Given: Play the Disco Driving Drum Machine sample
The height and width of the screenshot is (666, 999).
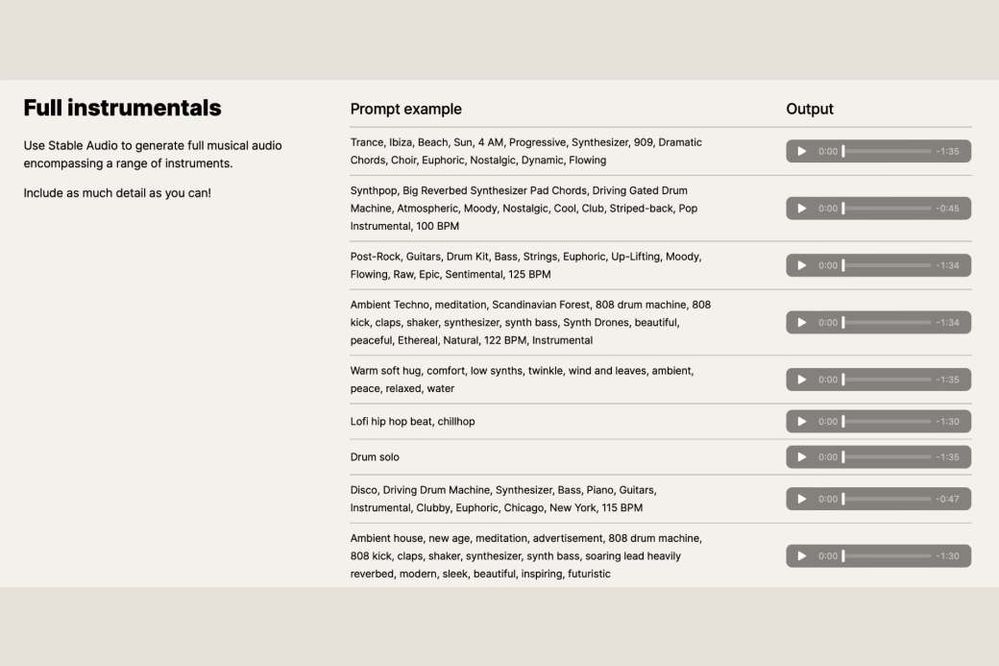Looking at the screenshot, I should 801,499.
